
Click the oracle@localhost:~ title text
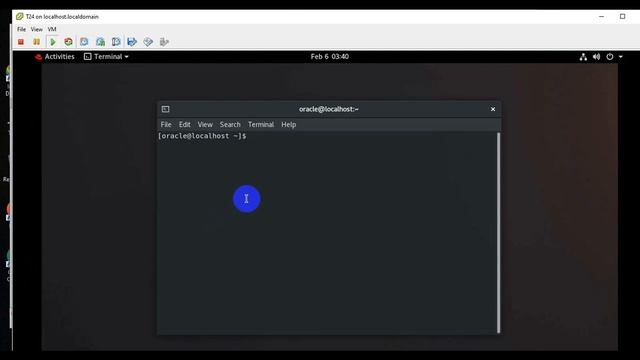click(329, 109)
